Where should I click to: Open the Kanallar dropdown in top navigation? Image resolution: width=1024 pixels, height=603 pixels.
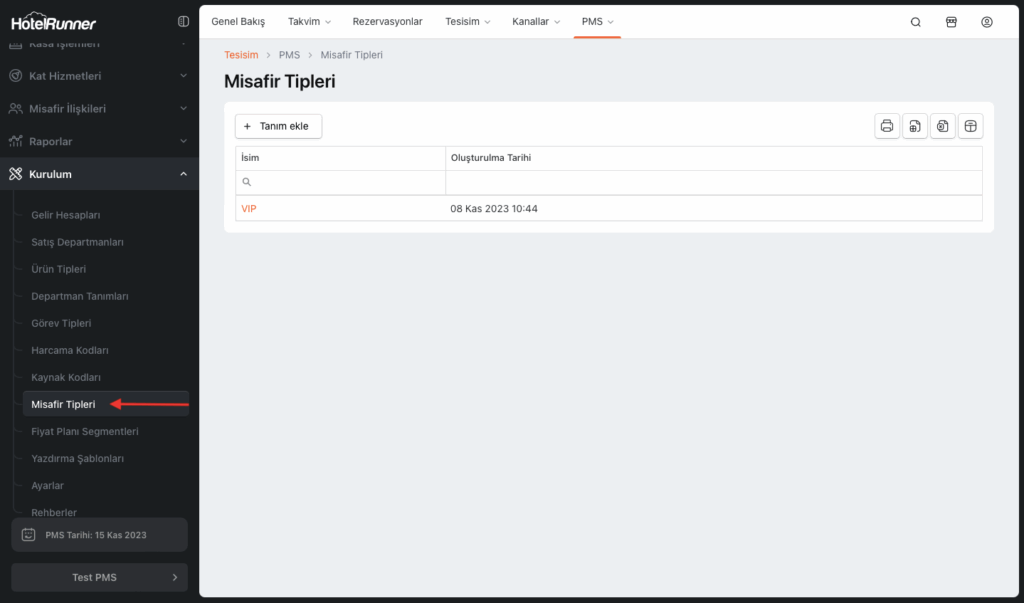(x=535, y=22)
